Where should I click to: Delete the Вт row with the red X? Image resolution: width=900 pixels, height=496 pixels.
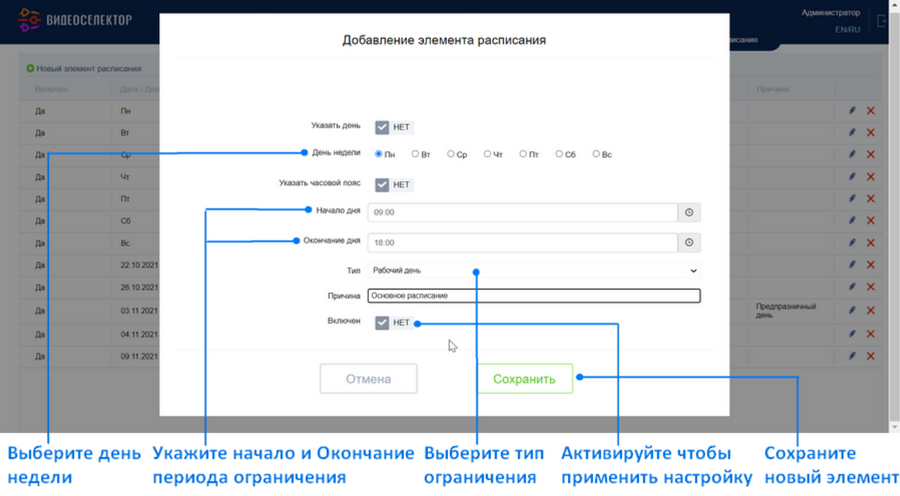[871, 133]
